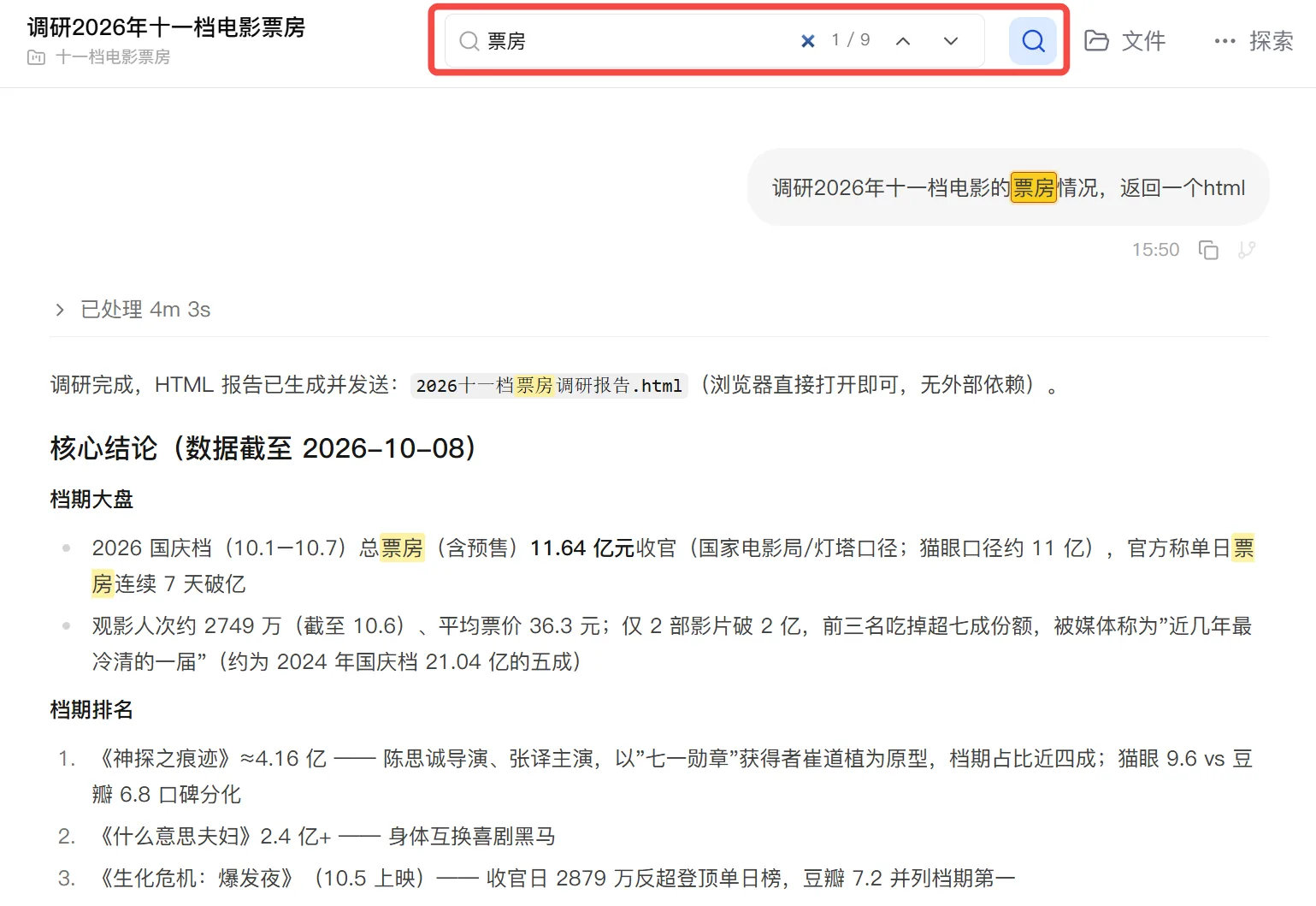Open the 文件 files panel
The width and height of the screenshot is (1316, 906).
[x=1124, y=41]
